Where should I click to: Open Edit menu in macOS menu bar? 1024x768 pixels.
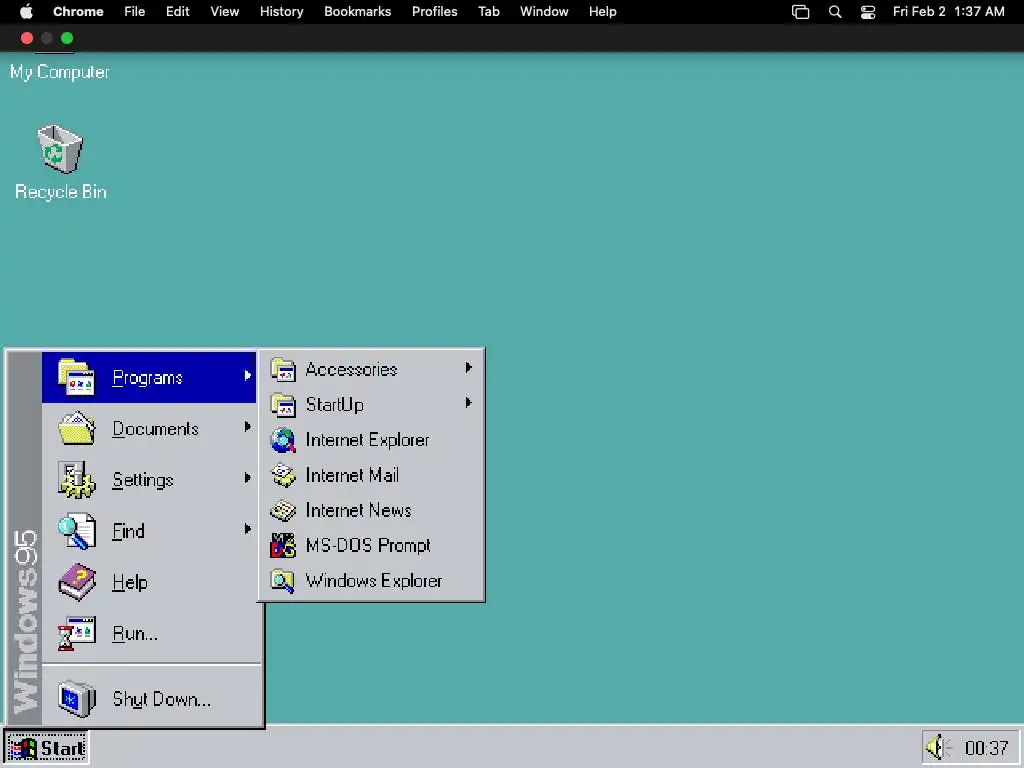coord(178,12)
